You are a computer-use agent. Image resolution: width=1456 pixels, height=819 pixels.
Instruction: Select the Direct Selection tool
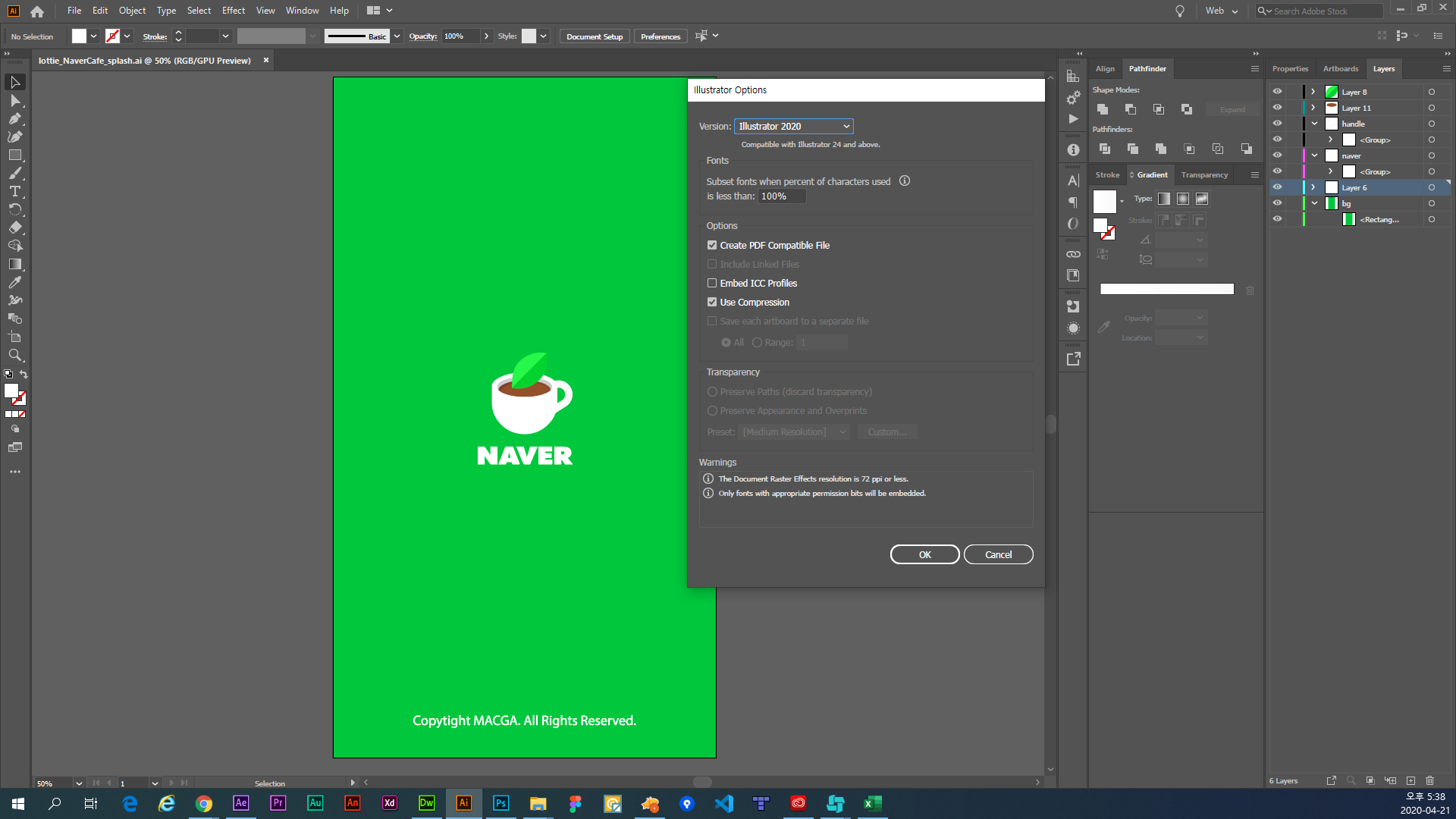[x=14, y=100]
